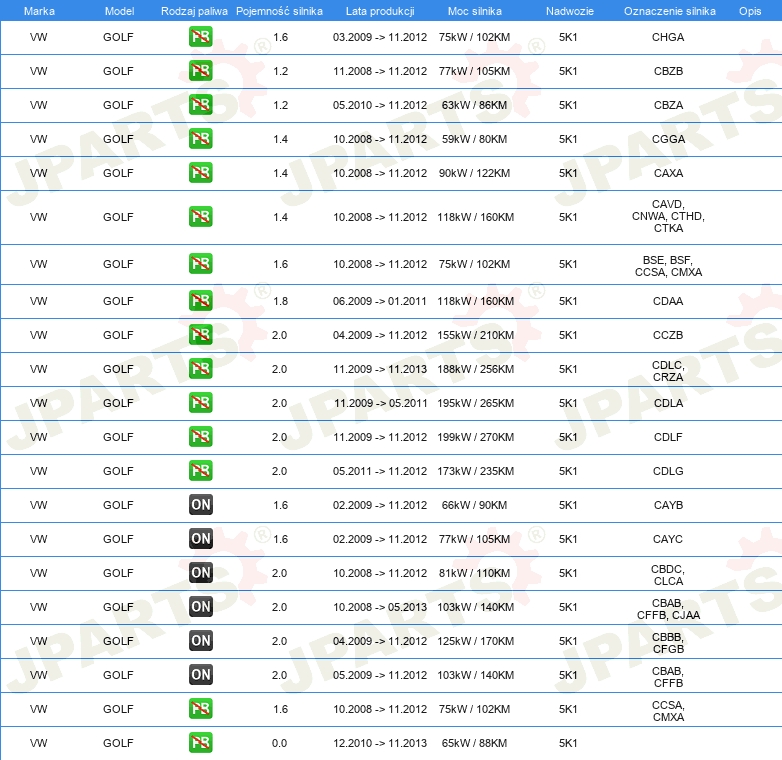Viewport: 782px width, 760px height.
Task: Click petrol fuel icon in CBZA row
Action: (x=200, y=105)
